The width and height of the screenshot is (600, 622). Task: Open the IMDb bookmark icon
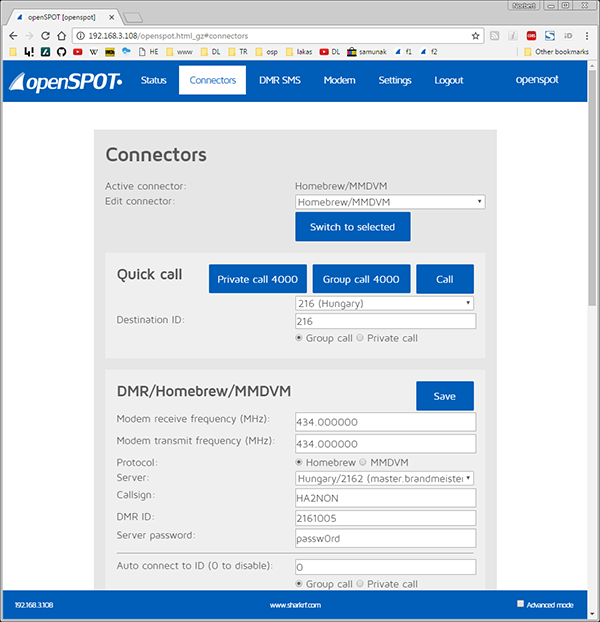(x=110, y=52)
